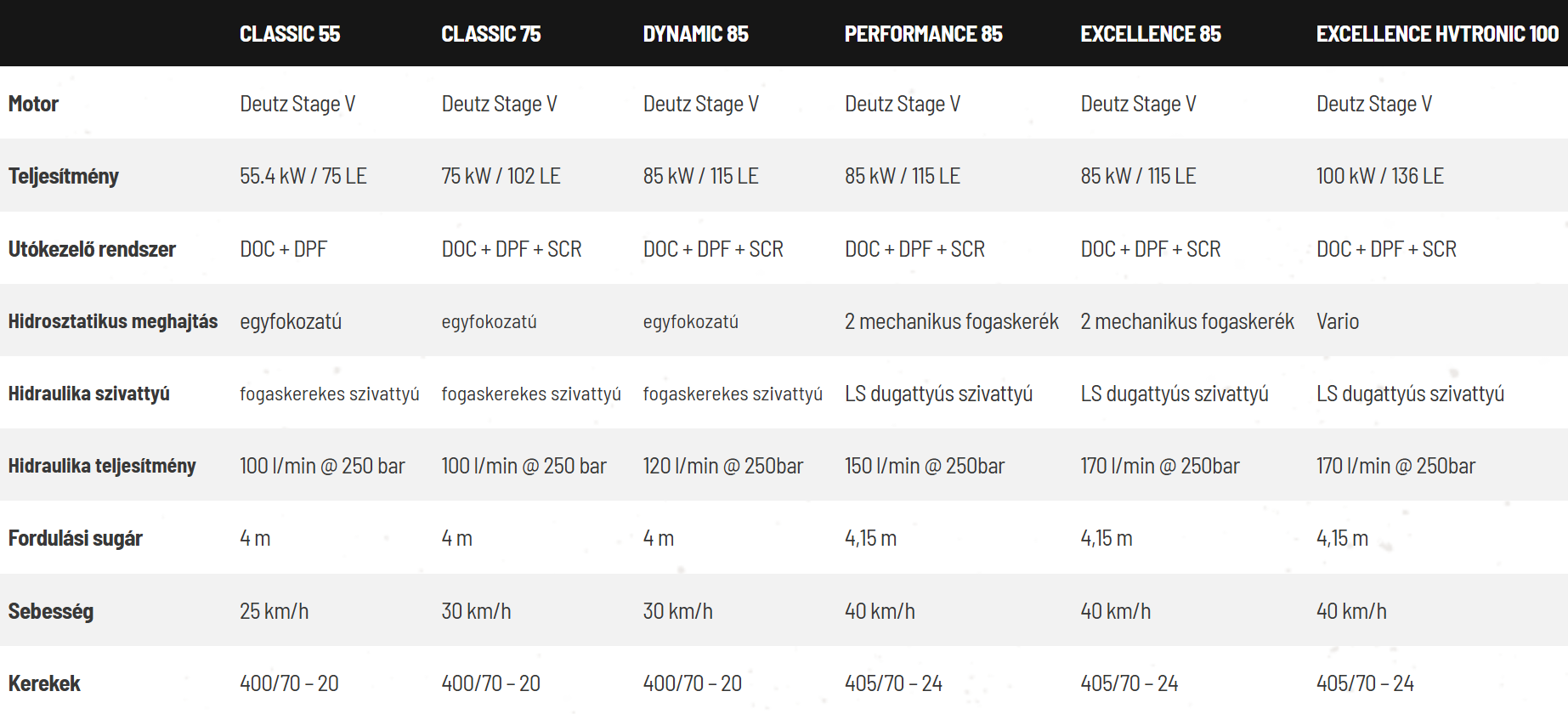Screen dimensions: 1568x714
Task: Click the EXCELLENCE 85 column header
Action: tap(1151, 34)
